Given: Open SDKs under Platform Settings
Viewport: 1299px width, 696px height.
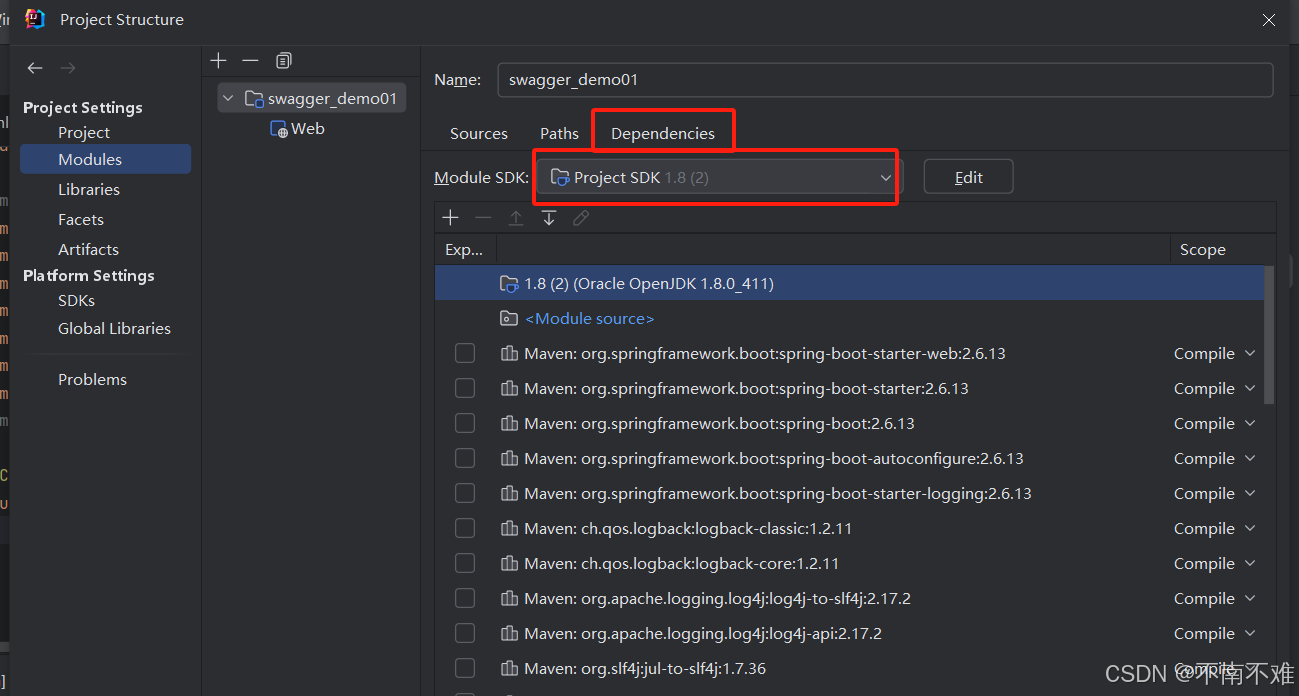Looking at the screenshot, I should pyautogui.click(x=76, y=300).
